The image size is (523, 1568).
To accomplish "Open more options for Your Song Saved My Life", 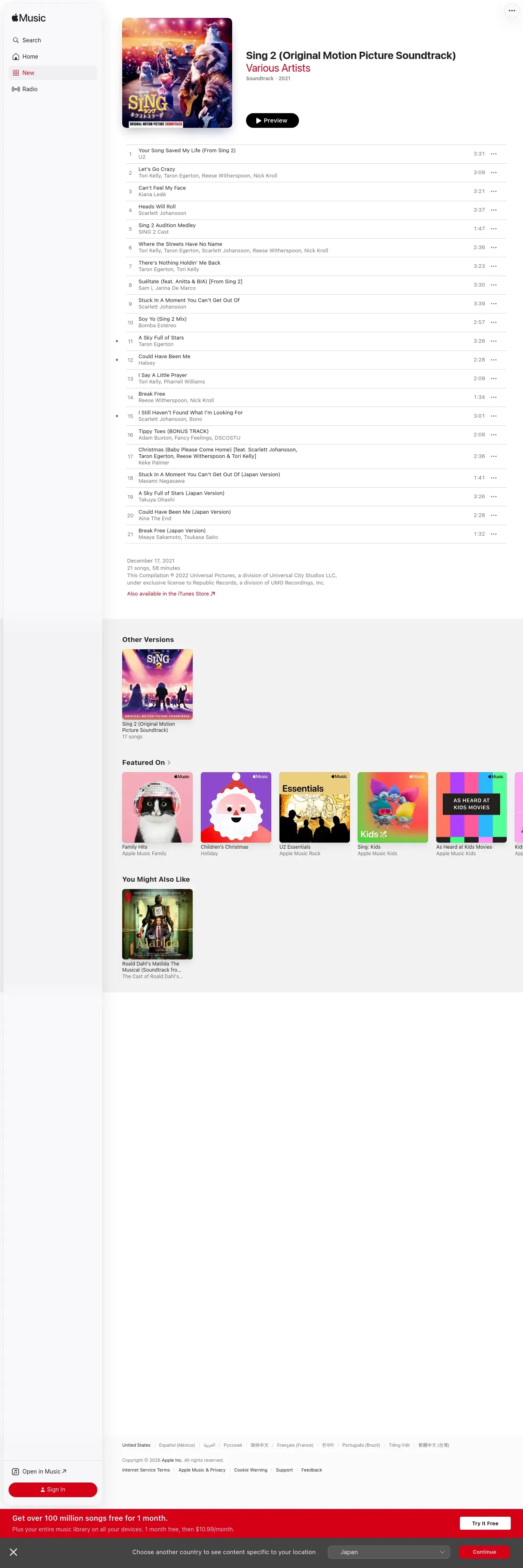I will pos(494,154).
